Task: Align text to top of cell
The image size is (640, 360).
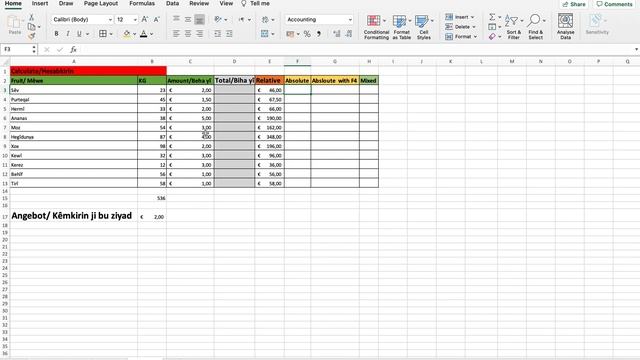Action: pyautogui.click(x=176, y=19)
